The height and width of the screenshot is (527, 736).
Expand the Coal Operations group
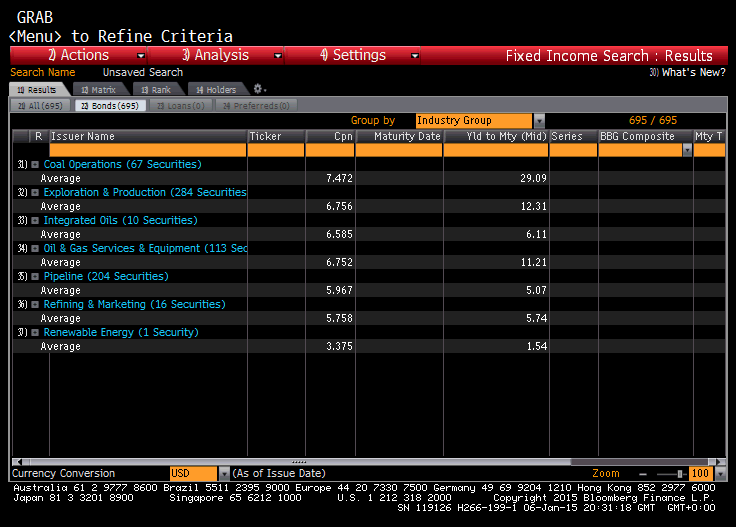[36, 164]
